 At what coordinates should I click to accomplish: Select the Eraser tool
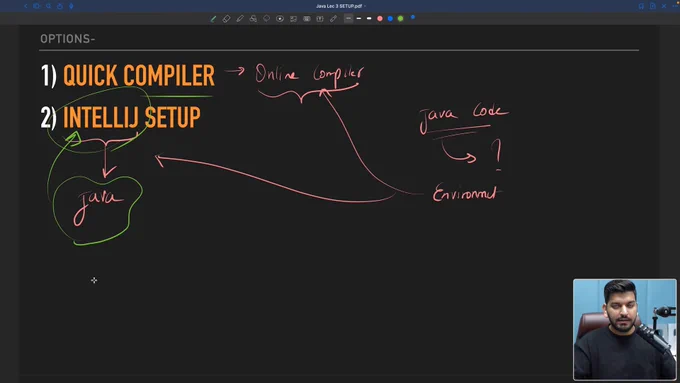tap(226, 19)
